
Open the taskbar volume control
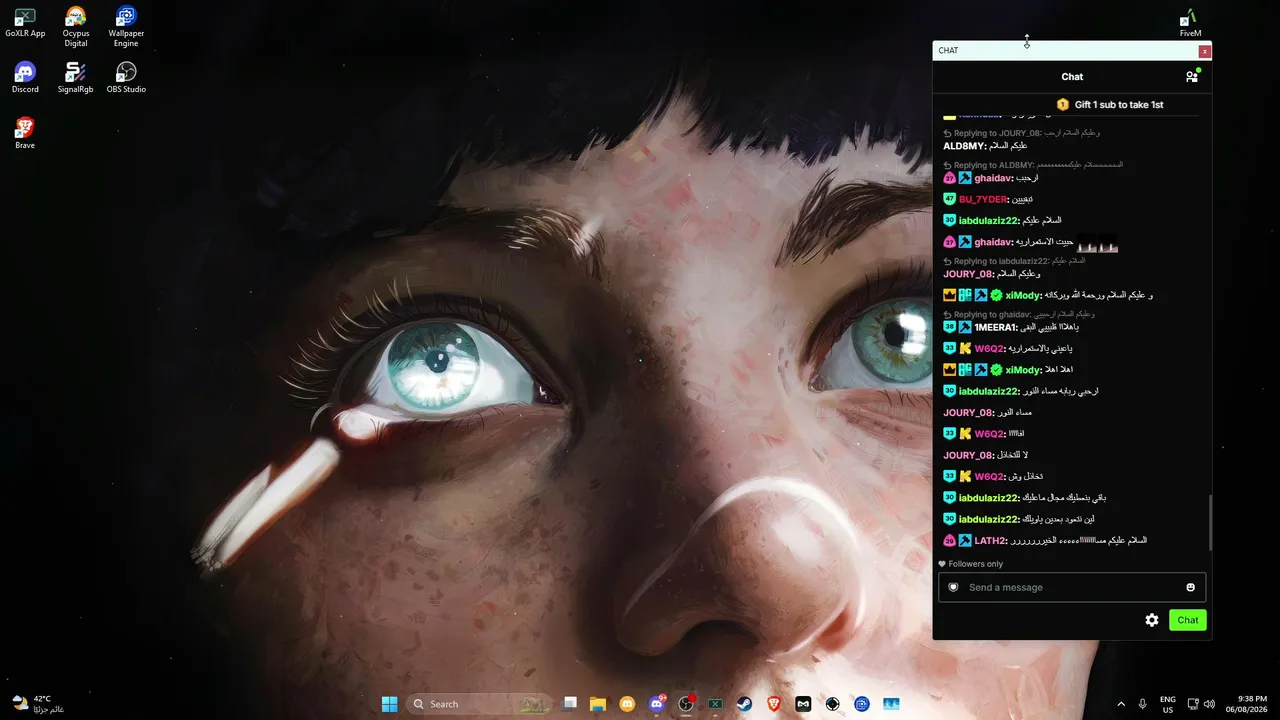click(x=1209, y=704)
